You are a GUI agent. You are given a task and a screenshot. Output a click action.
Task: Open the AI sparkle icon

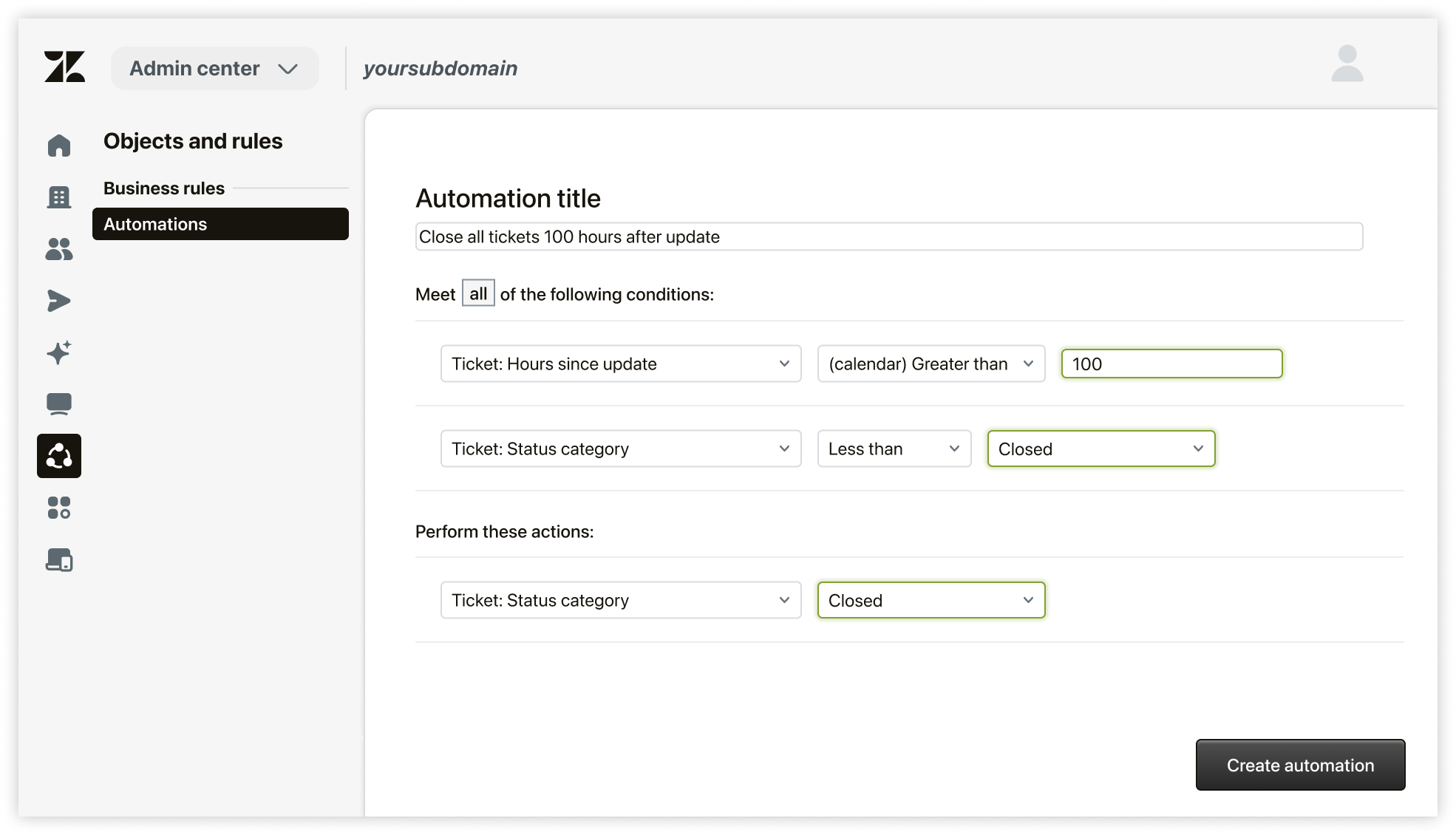[59, 352]
